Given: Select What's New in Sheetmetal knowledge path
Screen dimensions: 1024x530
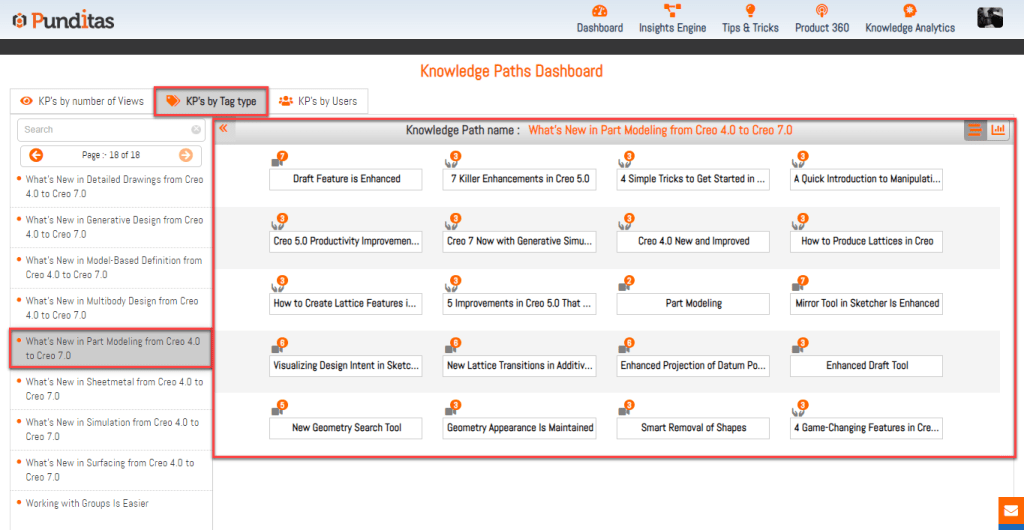Looking at the screenshot, I should coord(113,389).
